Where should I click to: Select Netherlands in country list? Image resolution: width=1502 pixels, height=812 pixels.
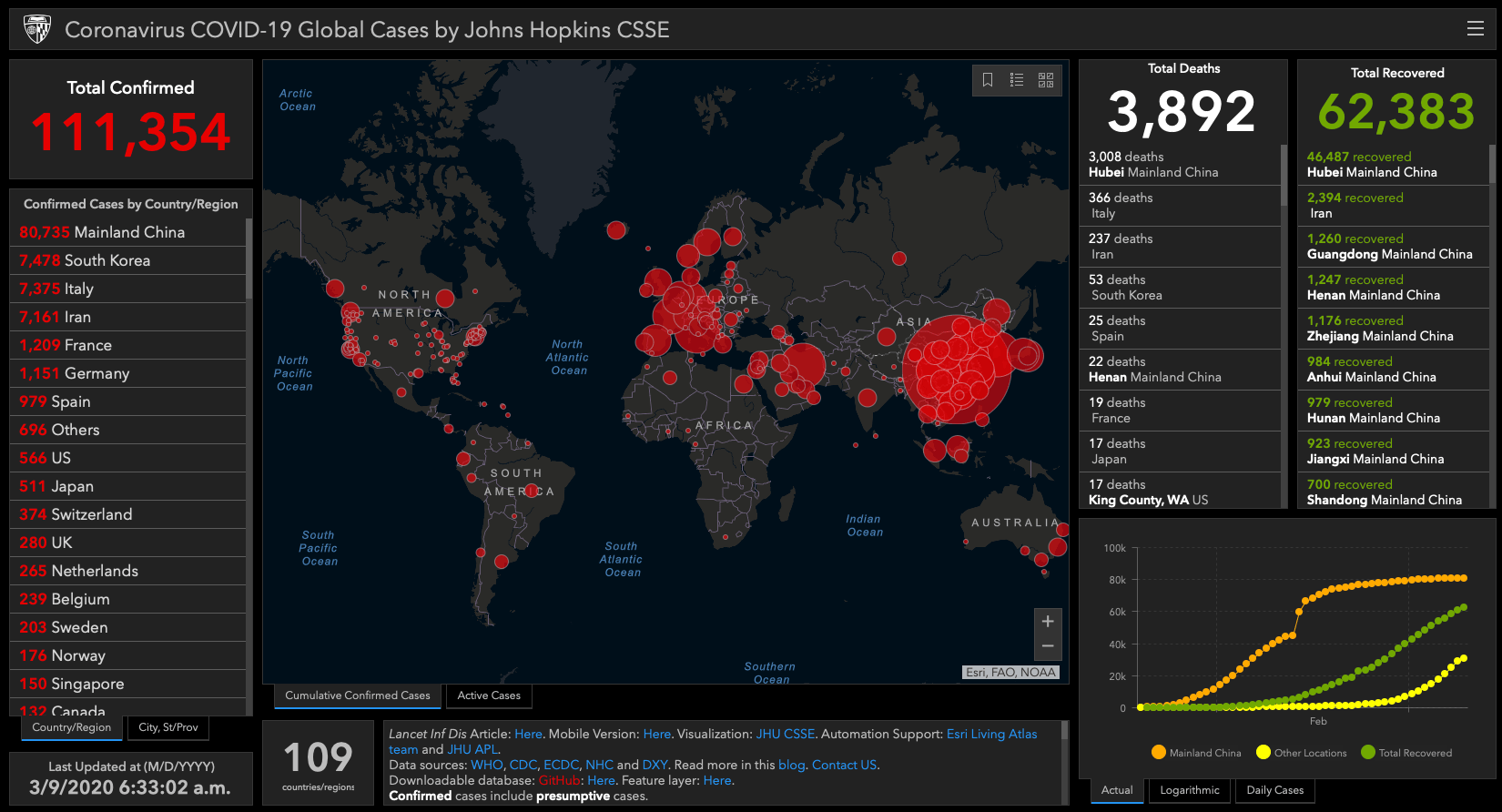click(127, 571)
